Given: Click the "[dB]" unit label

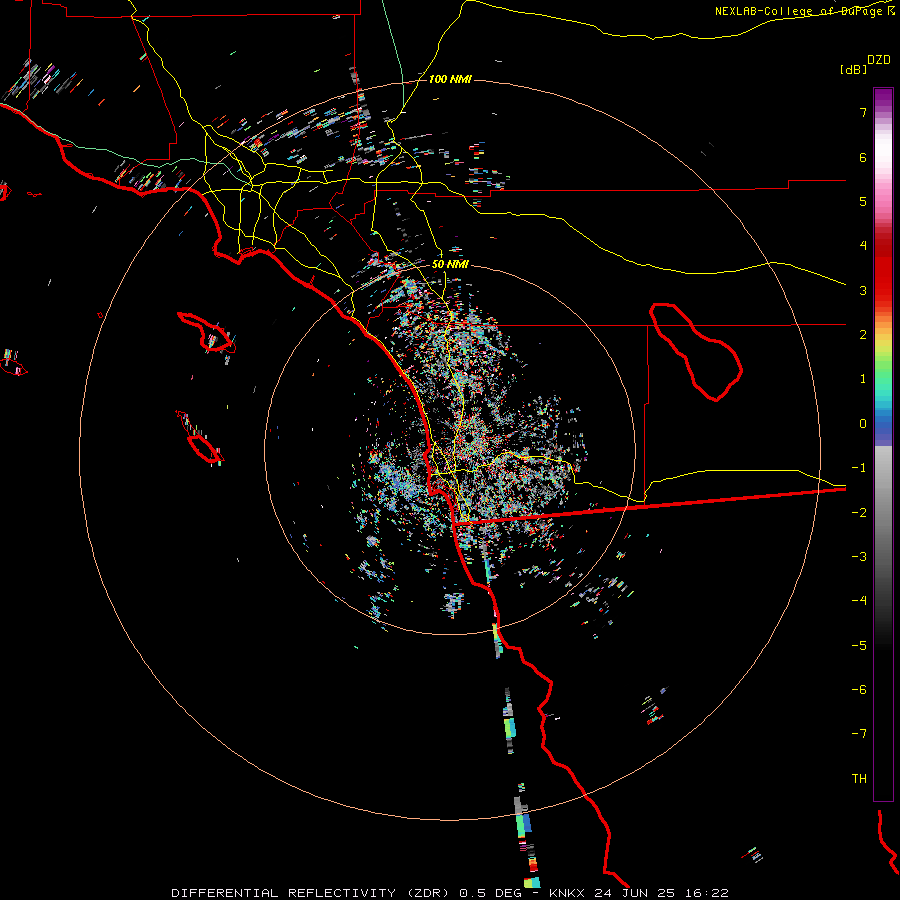Looking at the screenshot, I should coord(853,69).
